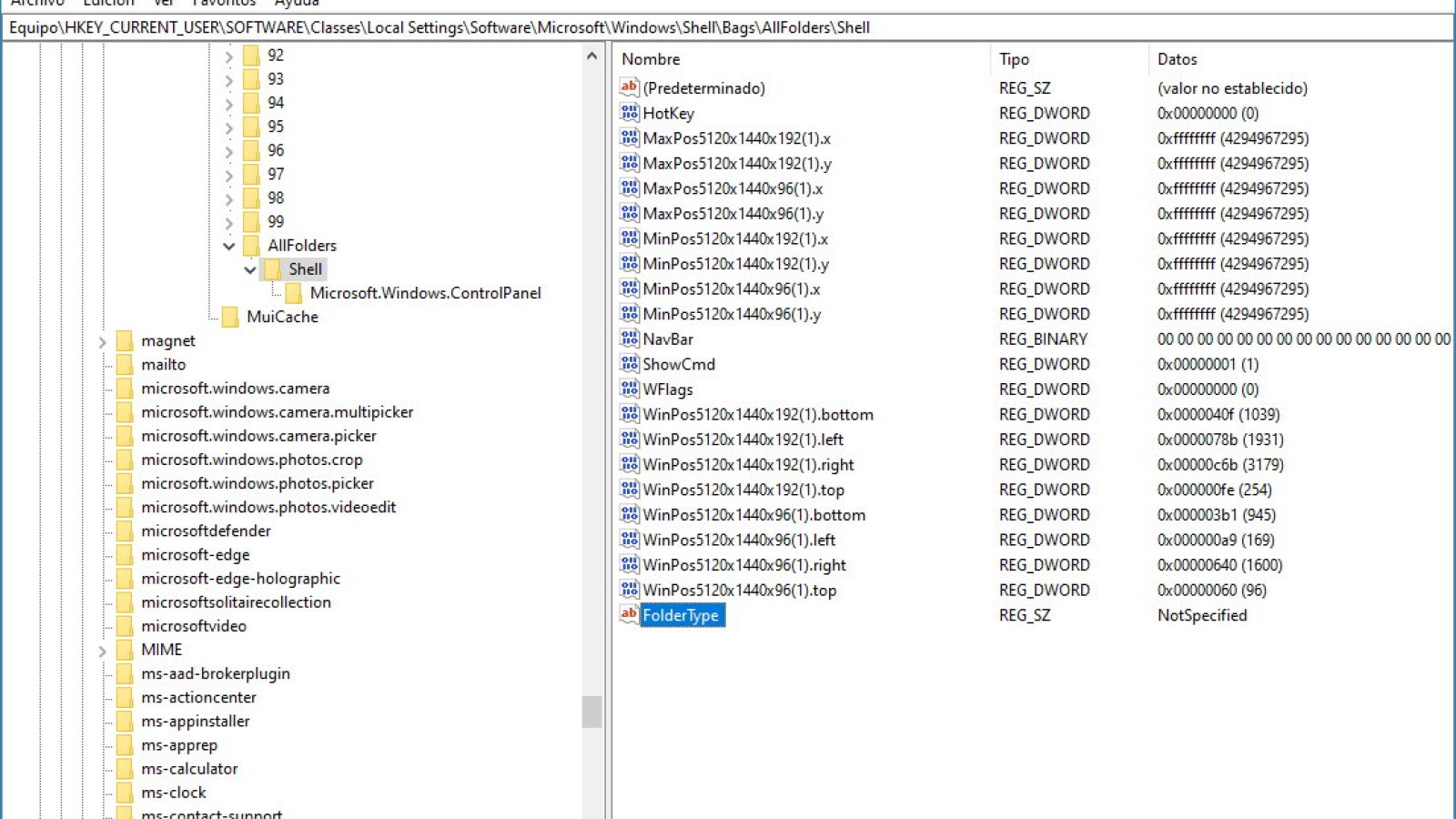The width and height of the screenshot is (1456, 819).
Task: Click the MIME folder icon
Action: (125, 650)
